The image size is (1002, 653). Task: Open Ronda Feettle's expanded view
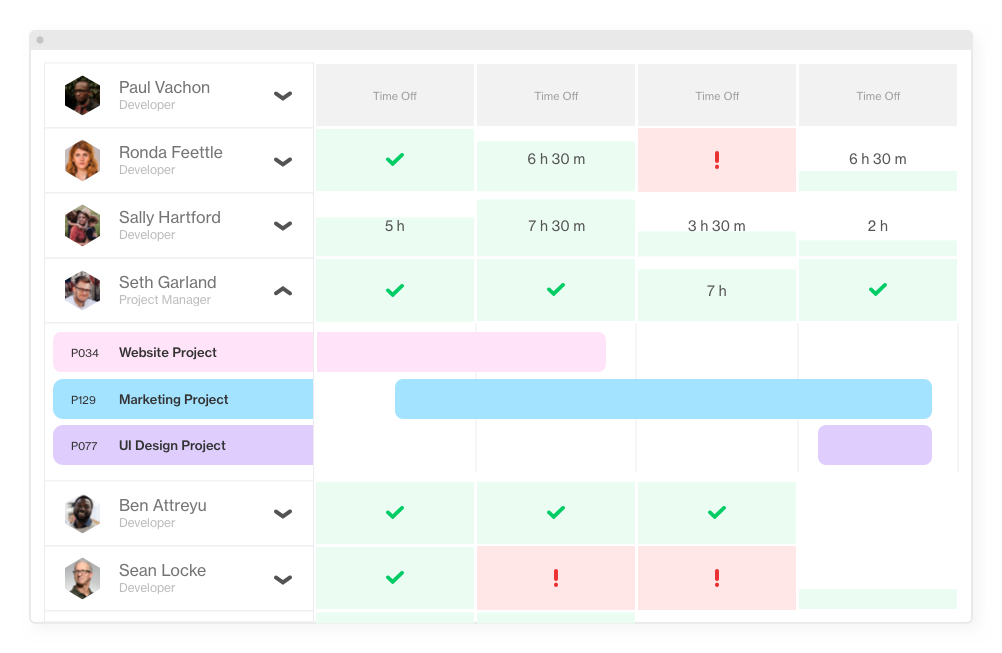(x=283, y=160)
